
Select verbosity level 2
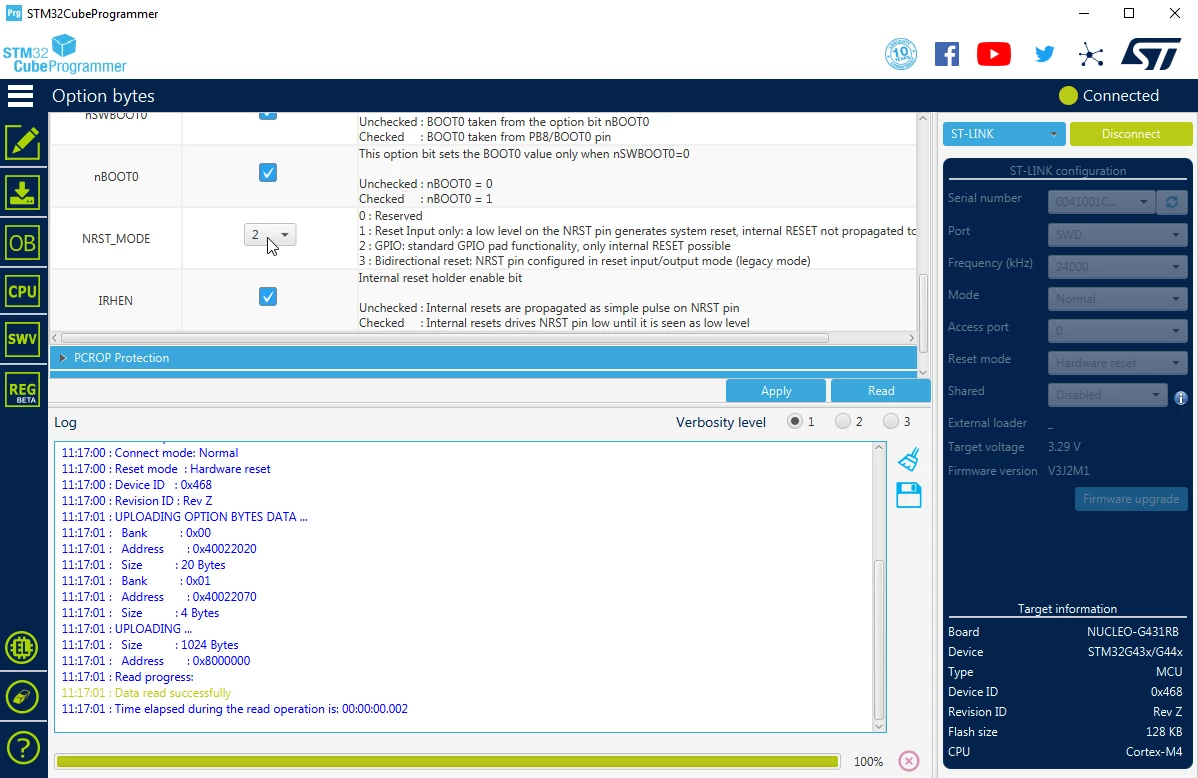click(x=843, y=421)
